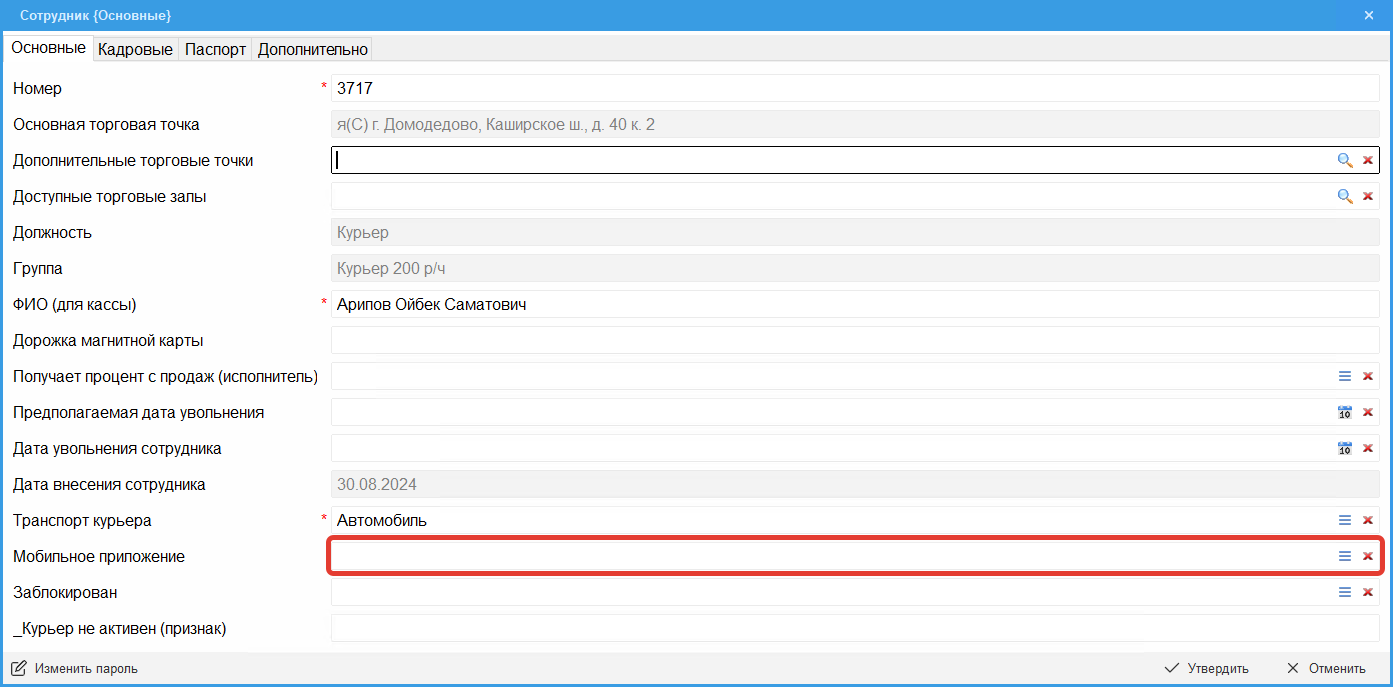Switch to the Кадровые tab

[135, 49]
